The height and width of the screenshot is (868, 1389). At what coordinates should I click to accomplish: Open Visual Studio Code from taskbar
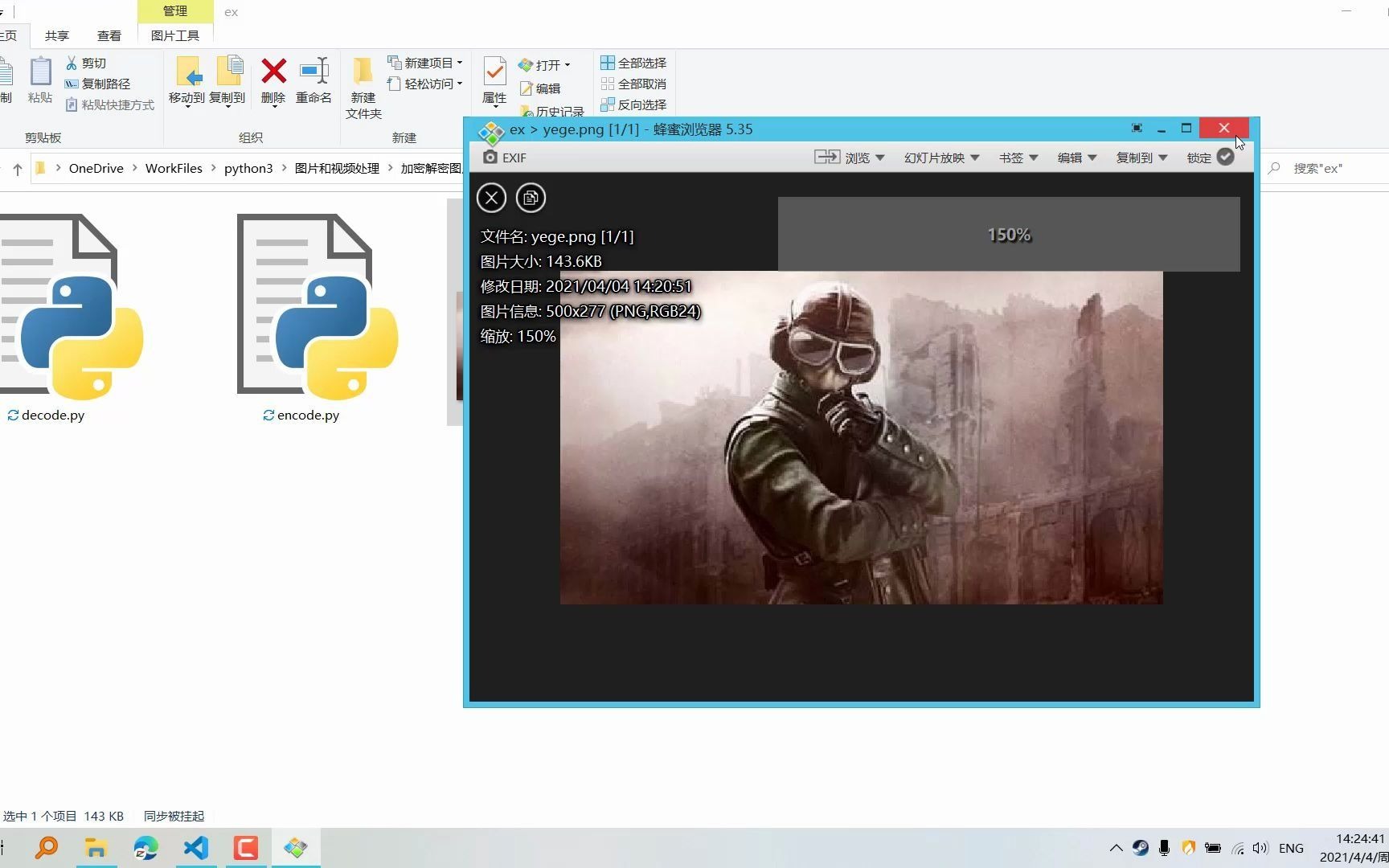coord(196,848)
